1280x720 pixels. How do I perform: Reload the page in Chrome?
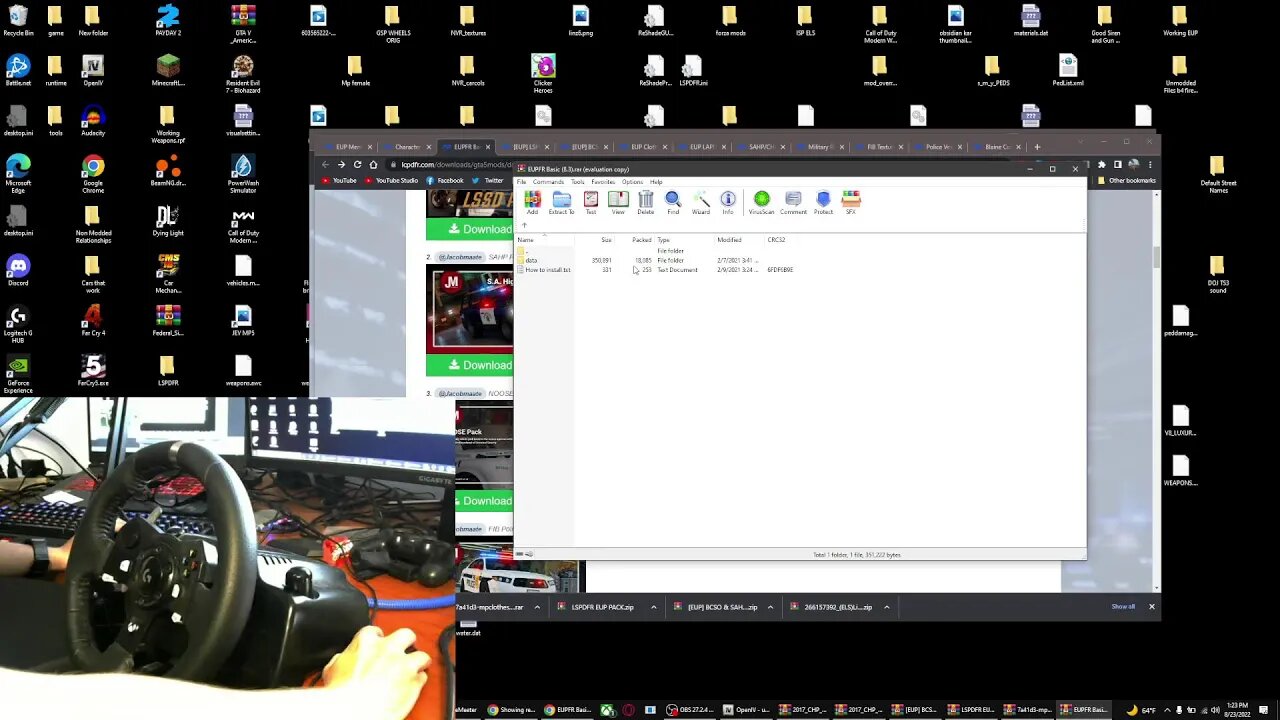point(357,164)
